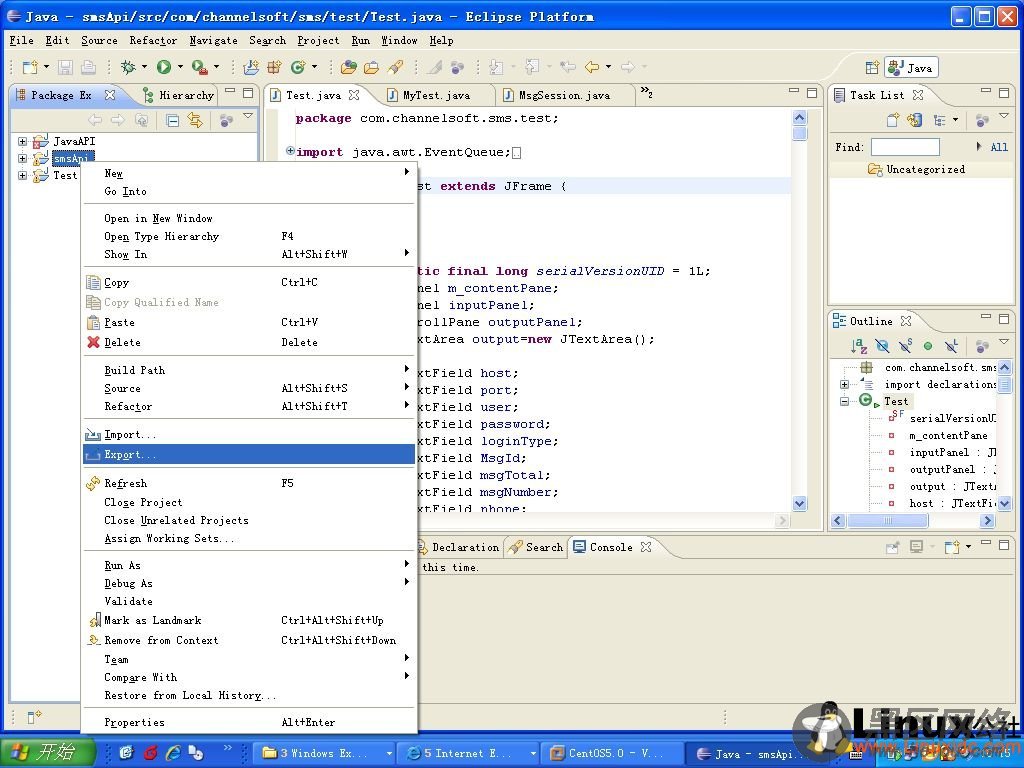Show hidden editor tabs overflow list
1024x768 pixels.
click(647, 92)
